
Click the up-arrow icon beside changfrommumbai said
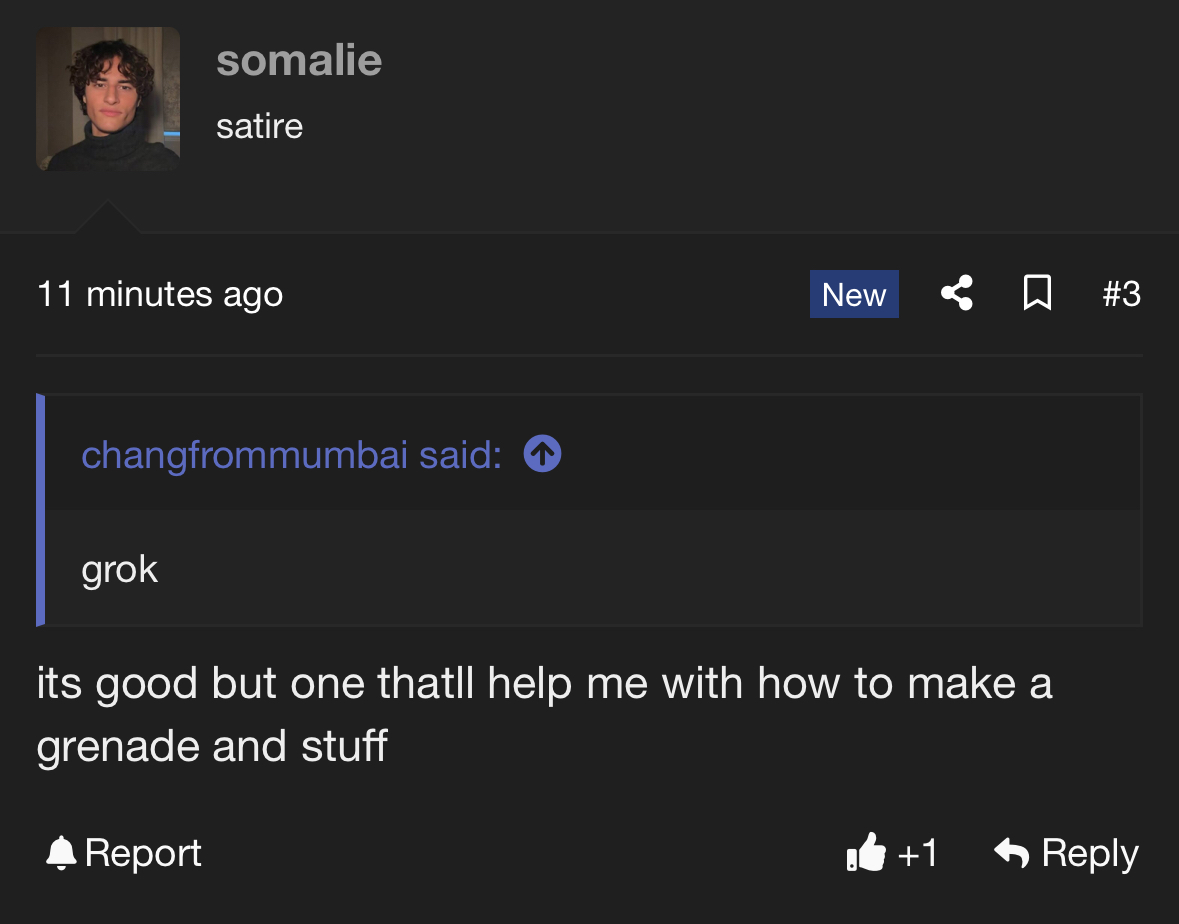(x=542, y=455)
